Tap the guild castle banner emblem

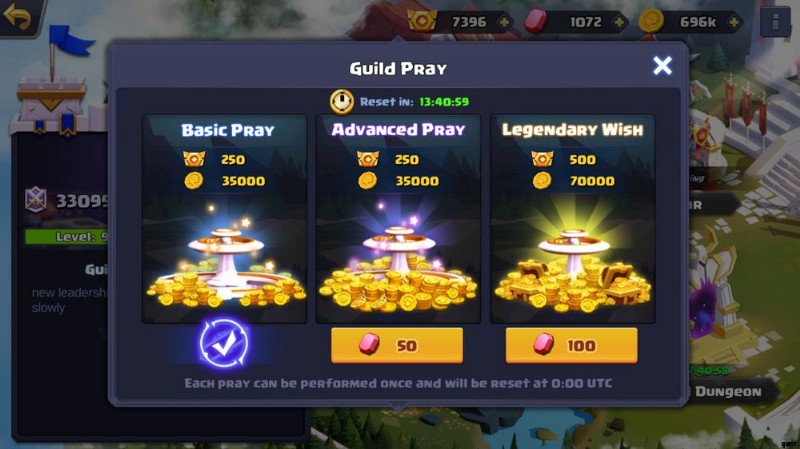pos(51,104)
